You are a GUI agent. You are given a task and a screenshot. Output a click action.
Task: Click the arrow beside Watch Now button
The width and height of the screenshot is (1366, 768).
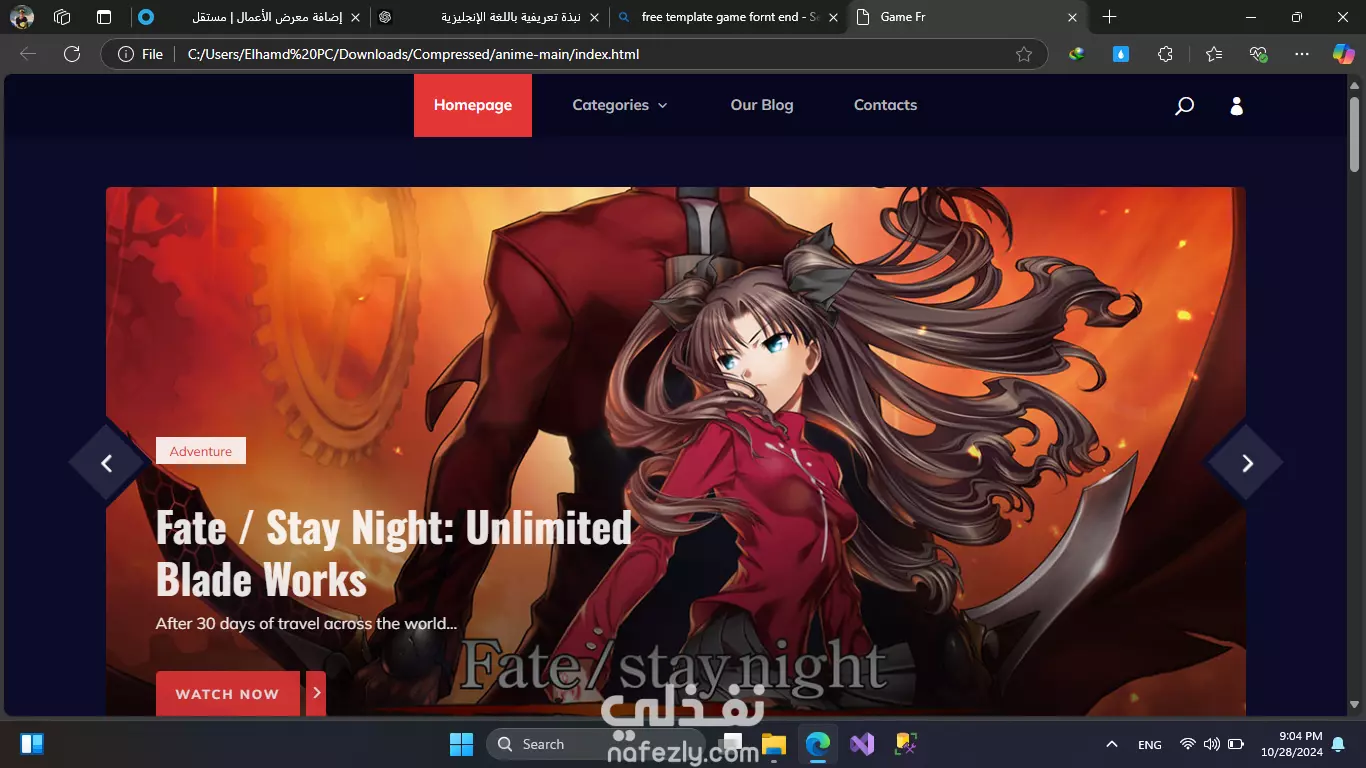[316, 693]
